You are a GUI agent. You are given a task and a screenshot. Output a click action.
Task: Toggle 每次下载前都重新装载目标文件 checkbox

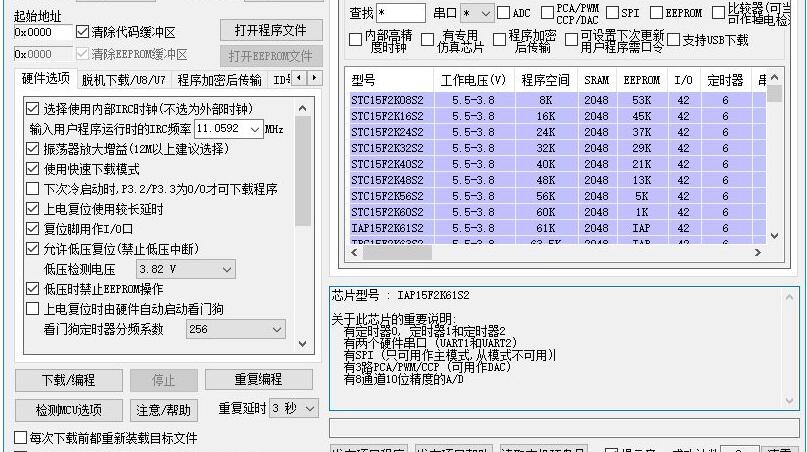(20, 438)
